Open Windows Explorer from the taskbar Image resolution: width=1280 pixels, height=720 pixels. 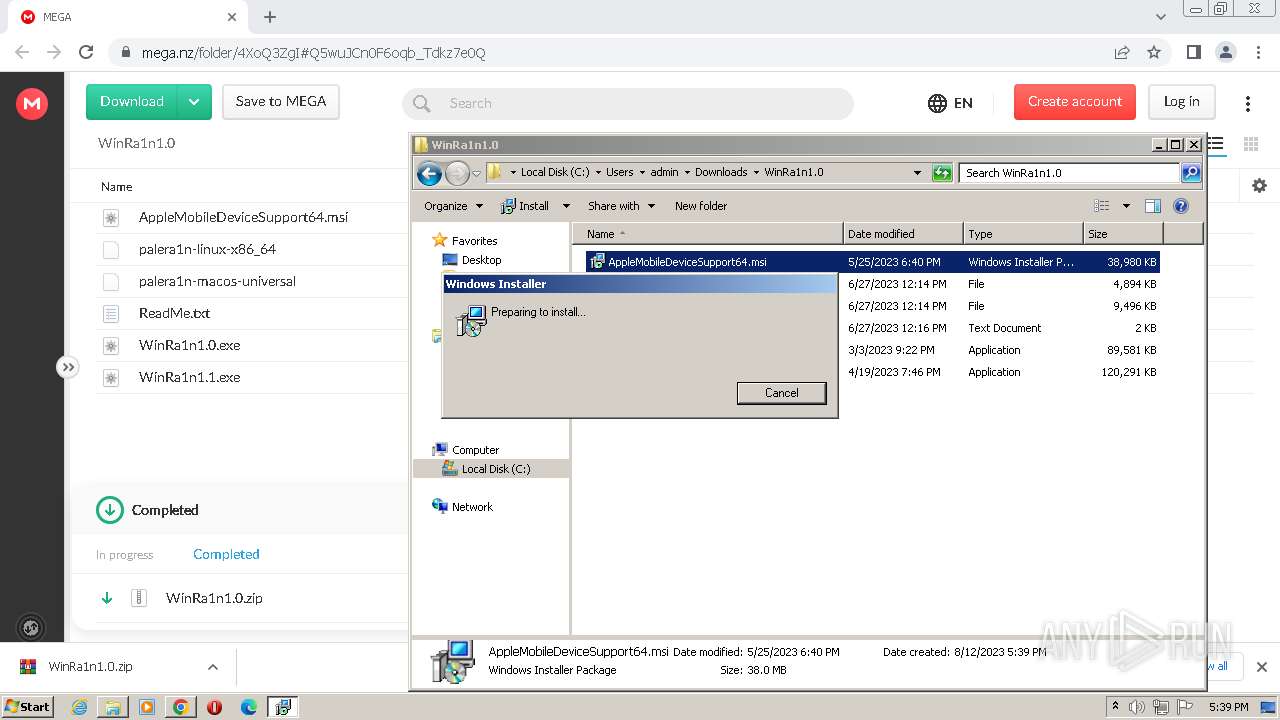tap(113, 707)
